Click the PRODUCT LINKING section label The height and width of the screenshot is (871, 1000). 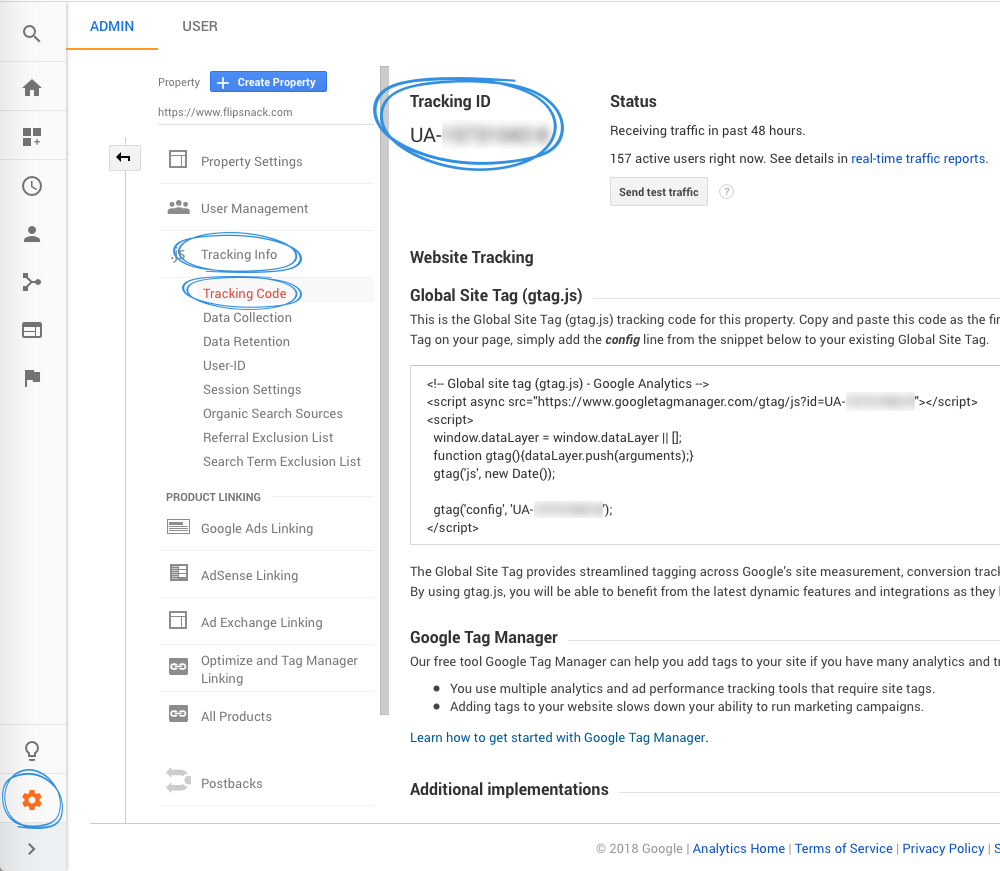coord(213,497)
